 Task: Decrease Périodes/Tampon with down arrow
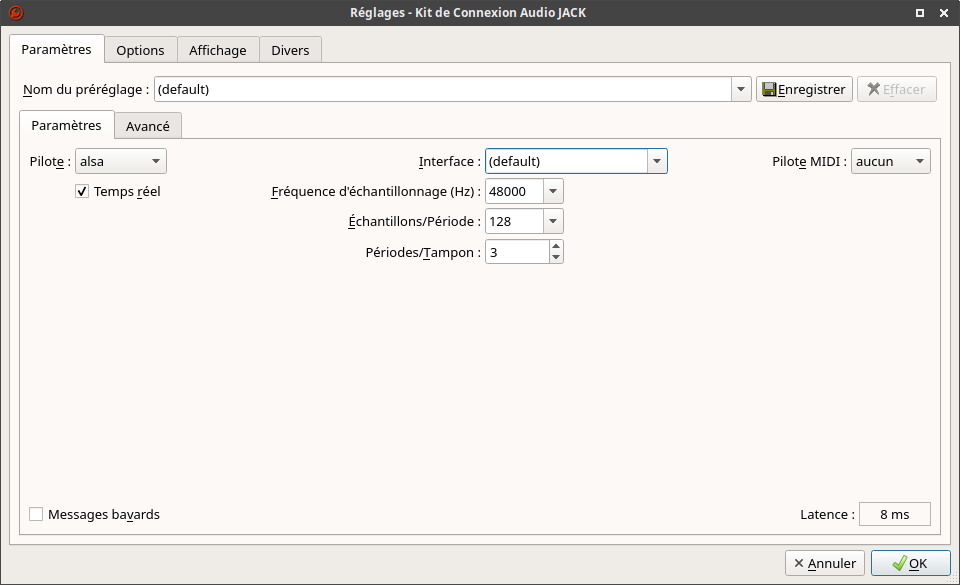pos(556,258)
